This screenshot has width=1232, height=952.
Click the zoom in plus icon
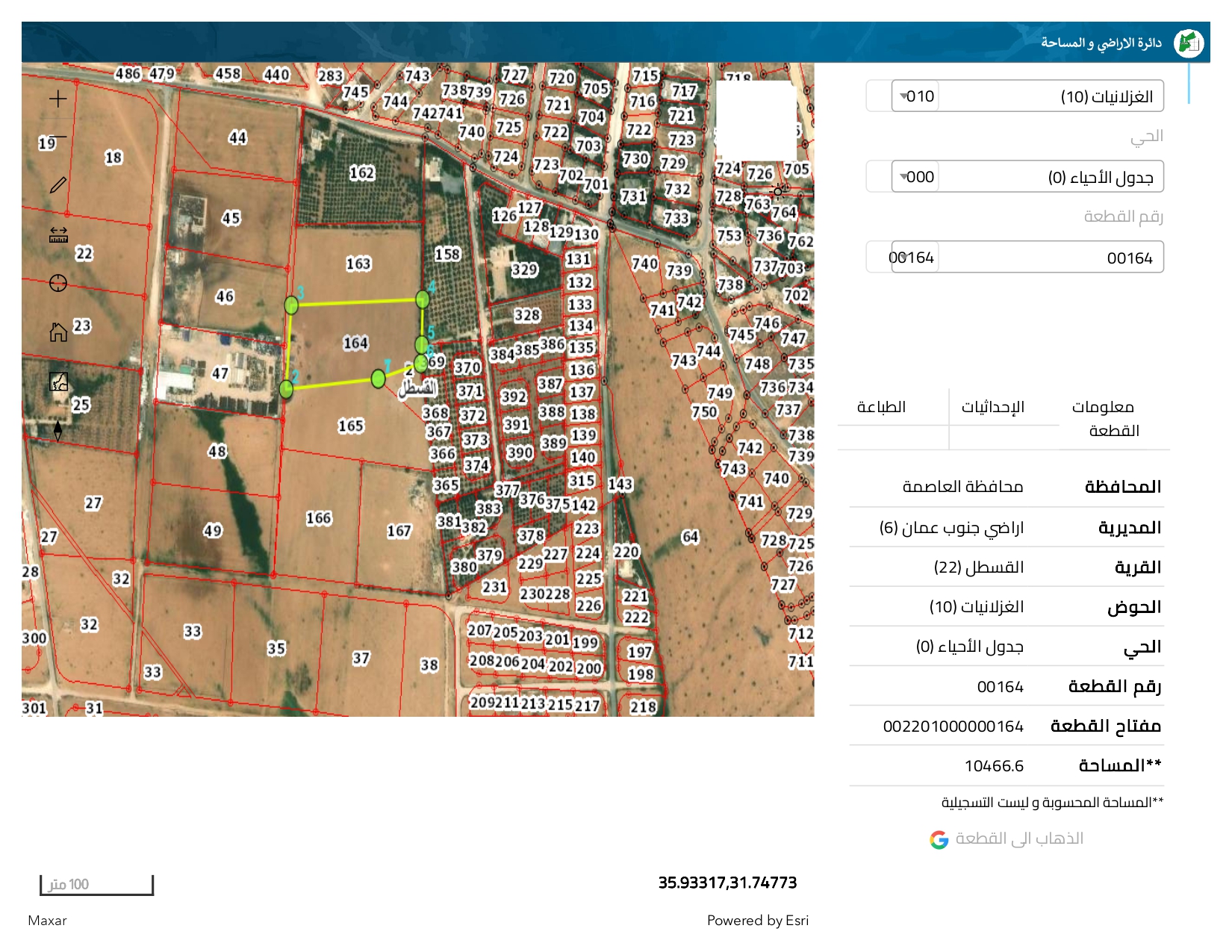click(x=58, y=99)
